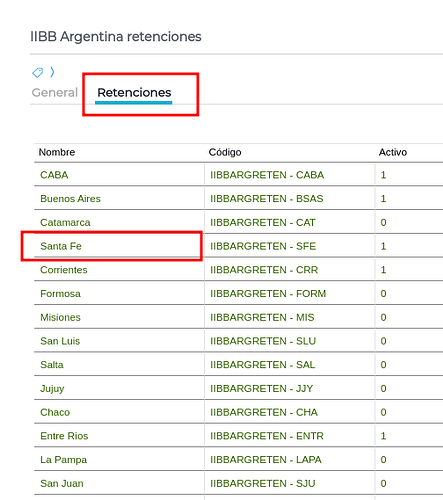This screenshot has height=500, width=443.
Task: Open the IIBBARGRETEN - CHA code
Action: coord(264,412)
